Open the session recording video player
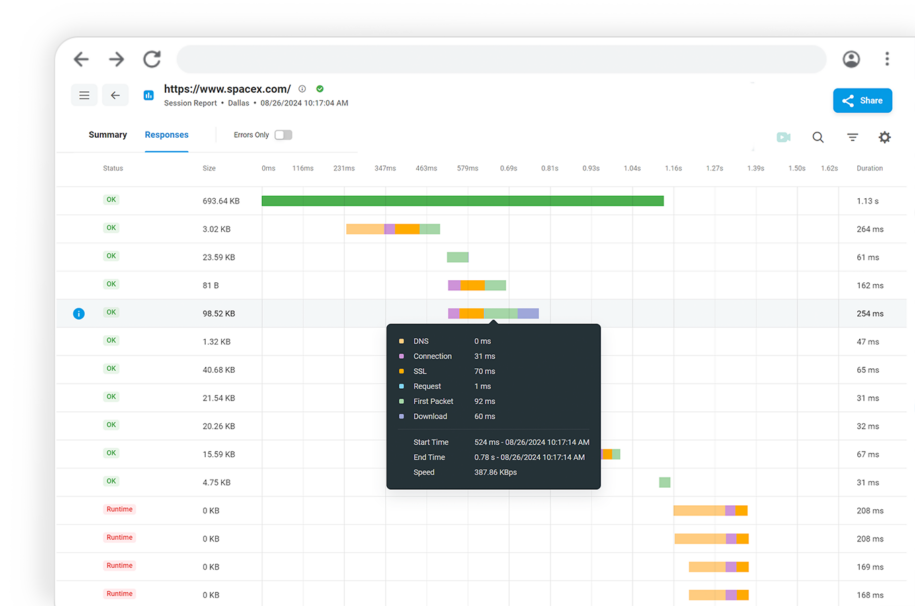Viewport: 915px width, 606px height. [783, 137]
